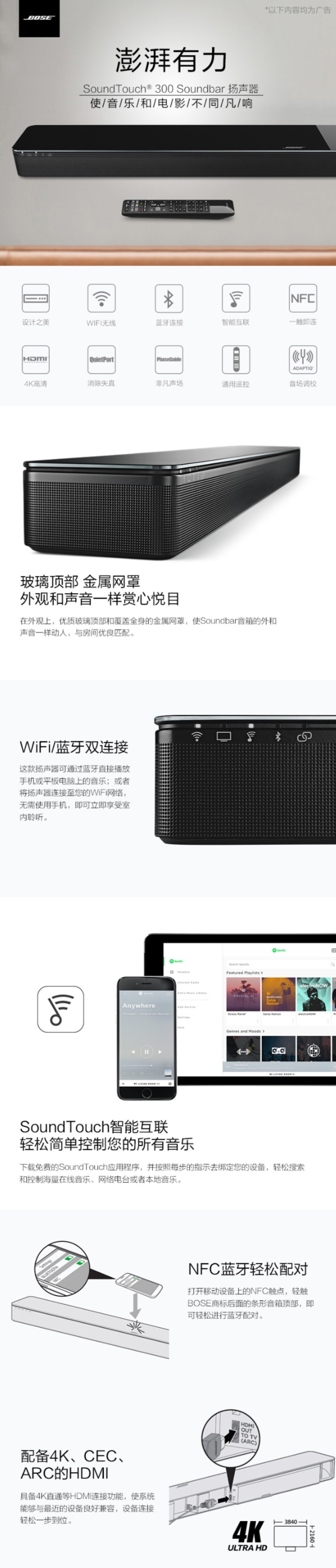Click the large SoundTouch icon beside the phone
Viewport: 336px width, 1568px height.
pyautogui.click(x=60, y=1009)
